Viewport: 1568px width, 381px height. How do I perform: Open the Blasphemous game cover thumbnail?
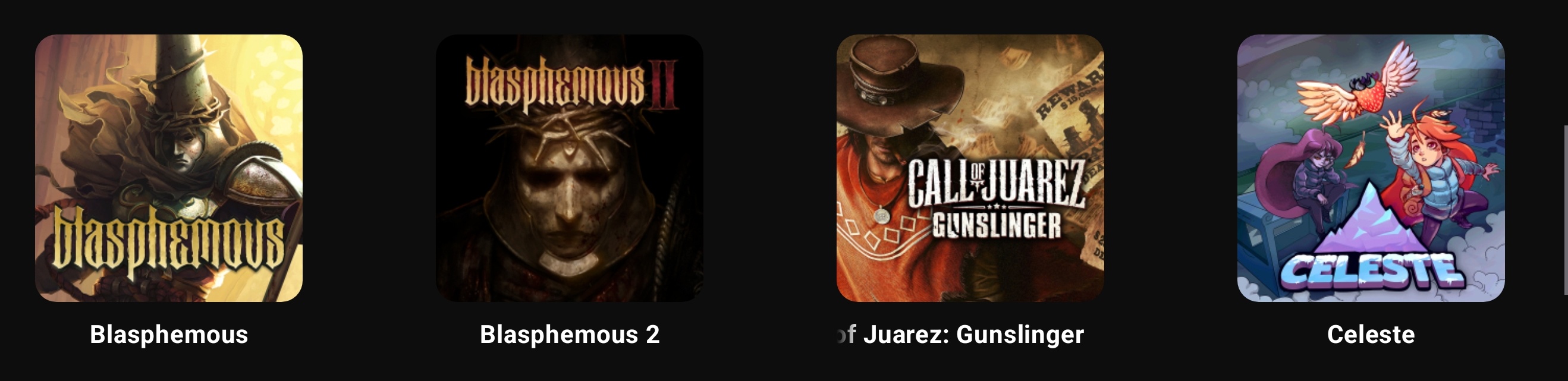click(x=169, y=168)
